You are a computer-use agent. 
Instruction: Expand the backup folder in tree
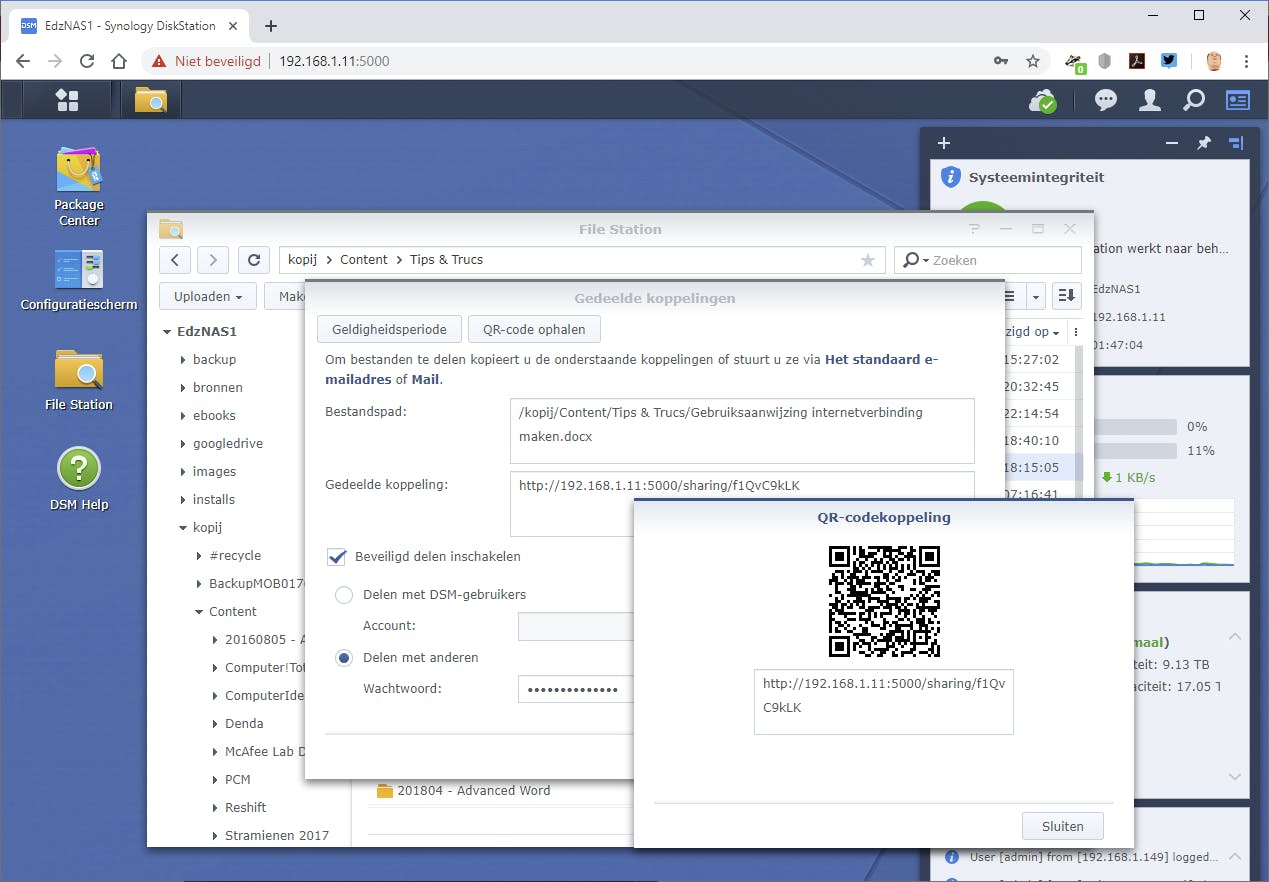[x=183, y=360]
